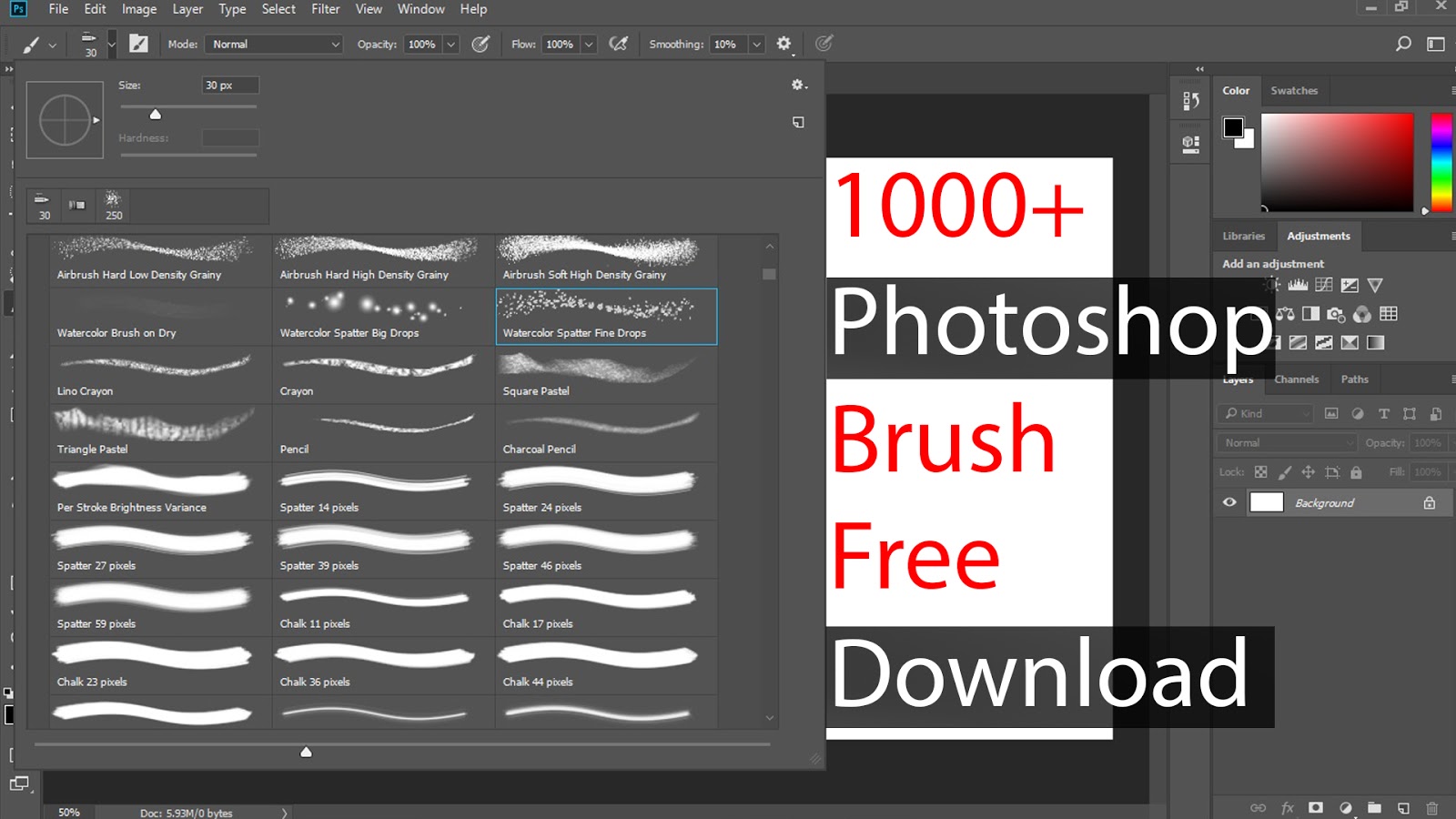
Task: Open the Filter menu
Action: pos(325,9)
